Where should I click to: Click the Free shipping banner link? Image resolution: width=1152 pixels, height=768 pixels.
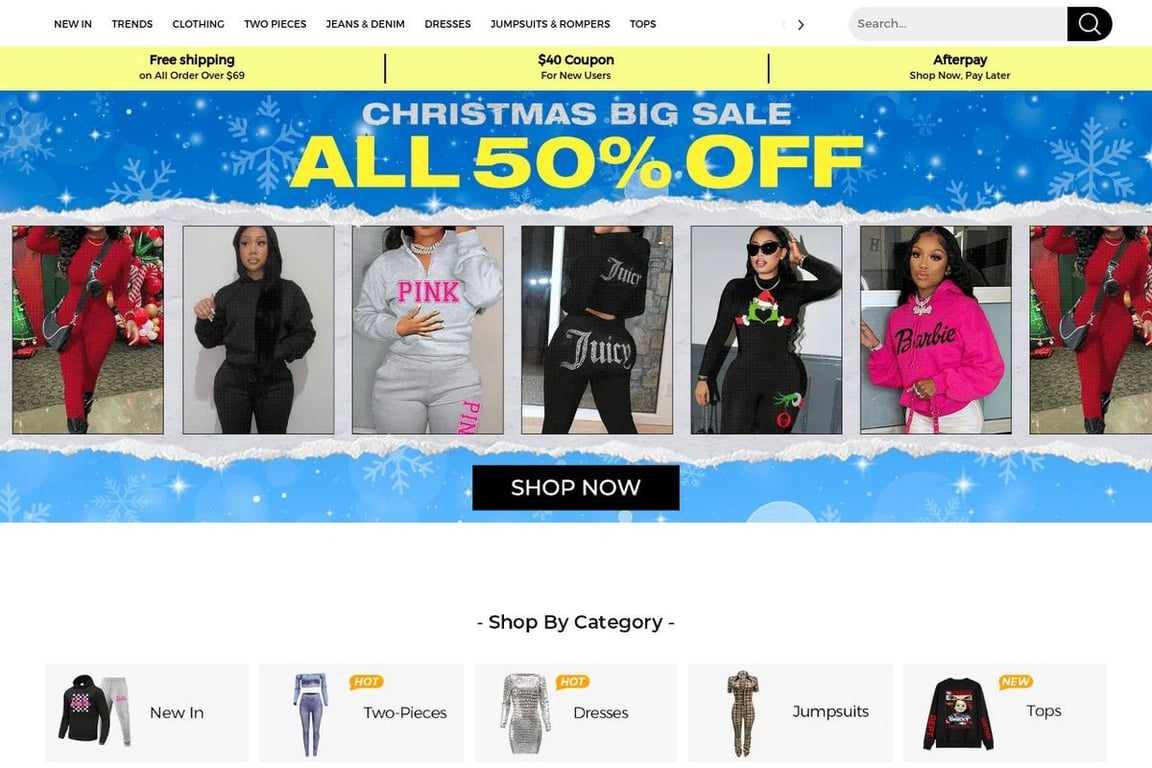(x=192, y=67)
